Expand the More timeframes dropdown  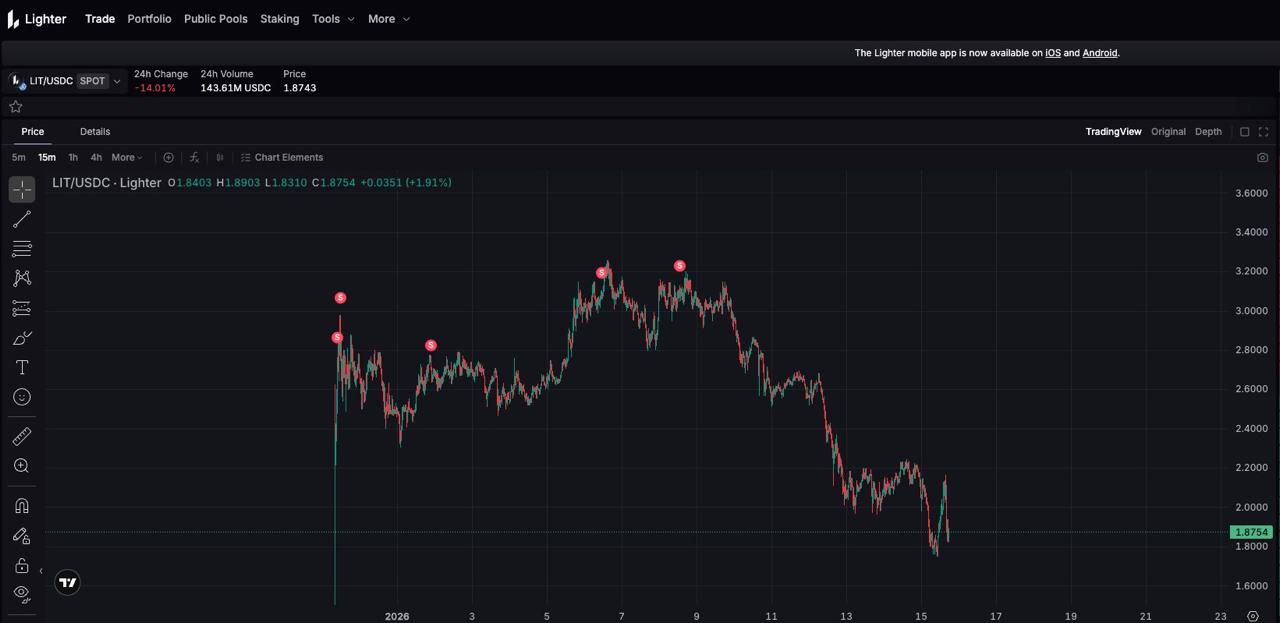[x=127, y=158]
